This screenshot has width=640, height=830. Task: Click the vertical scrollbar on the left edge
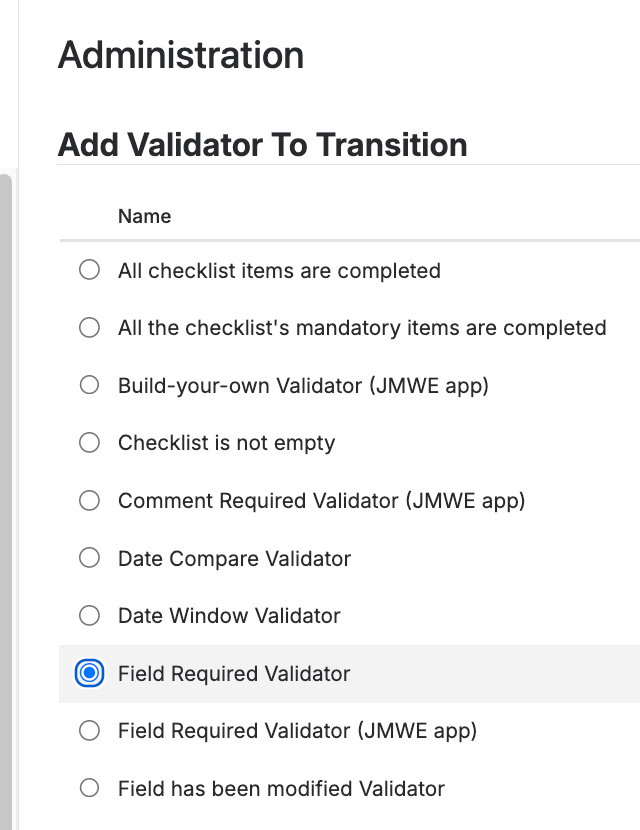click(x=6, y=500)
